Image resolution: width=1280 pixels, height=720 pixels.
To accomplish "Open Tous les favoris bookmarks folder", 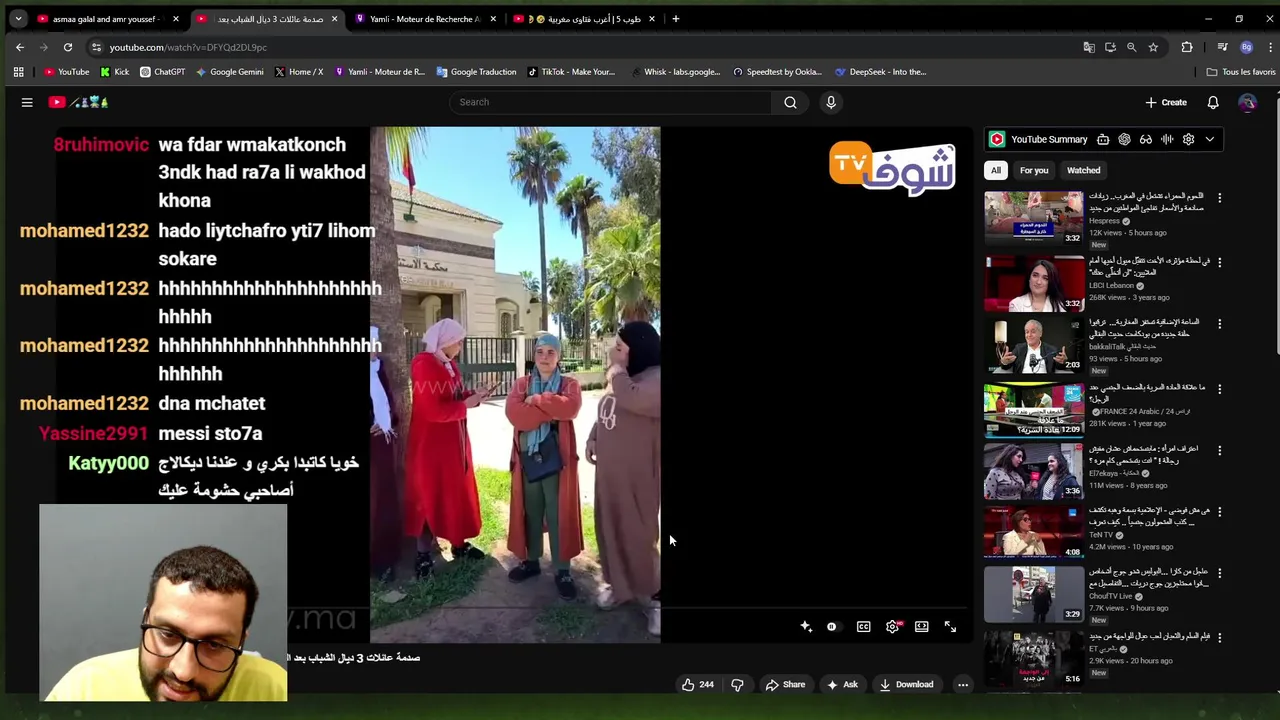I will tap(1241, 72).
